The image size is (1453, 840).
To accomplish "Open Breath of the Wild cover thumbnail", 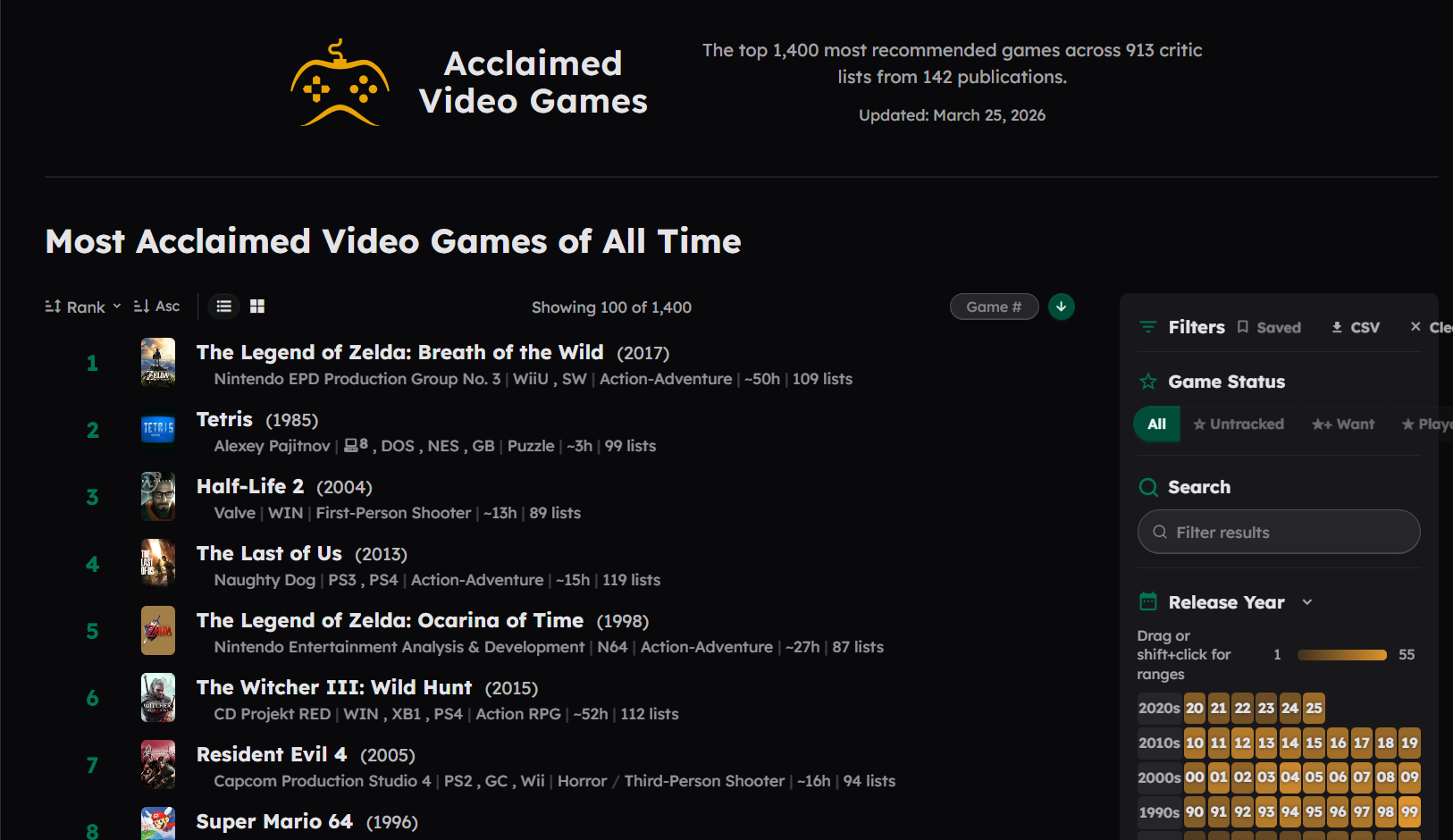I will (x=158, y=362).
